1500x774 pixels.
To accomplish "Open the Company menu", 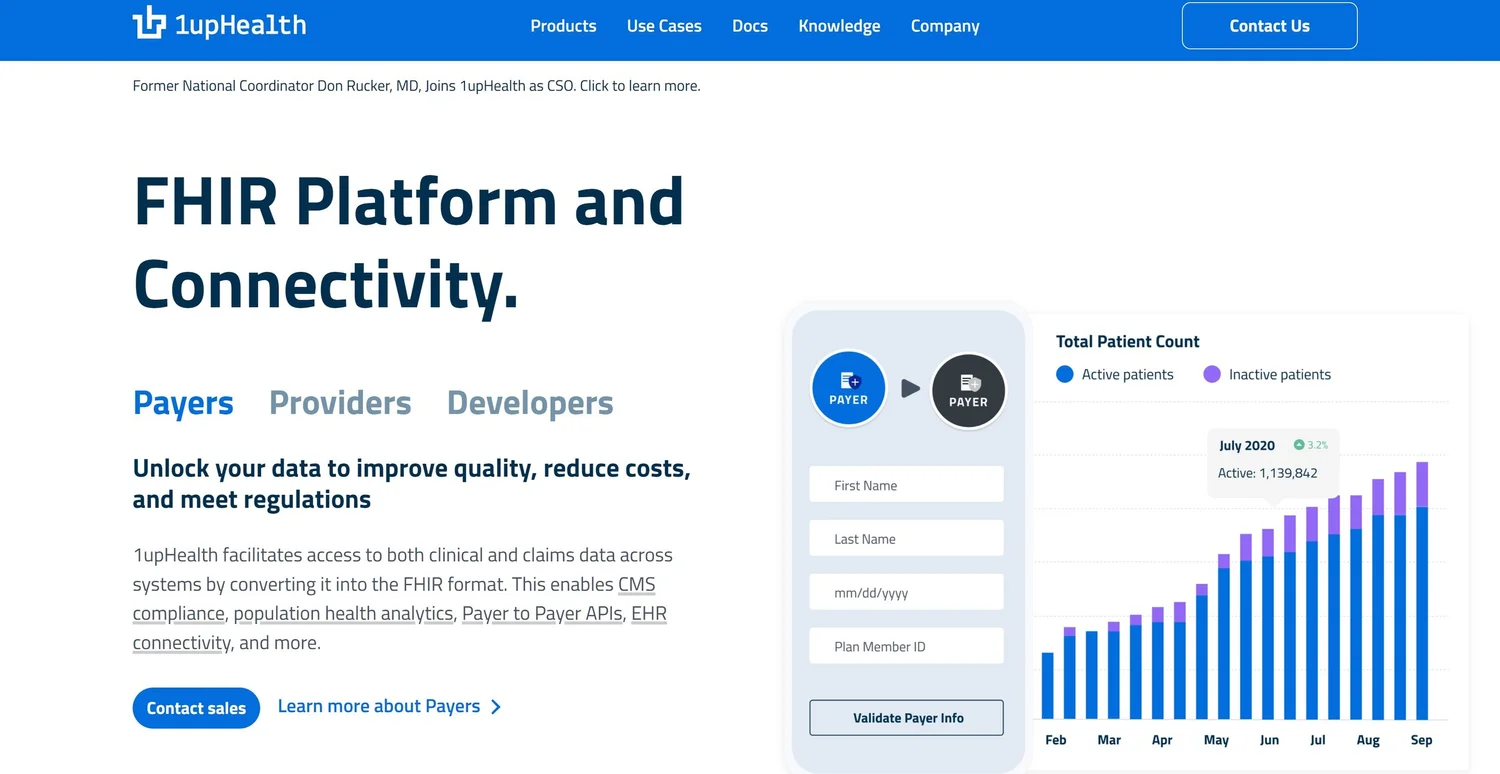I will pos(945,26).
